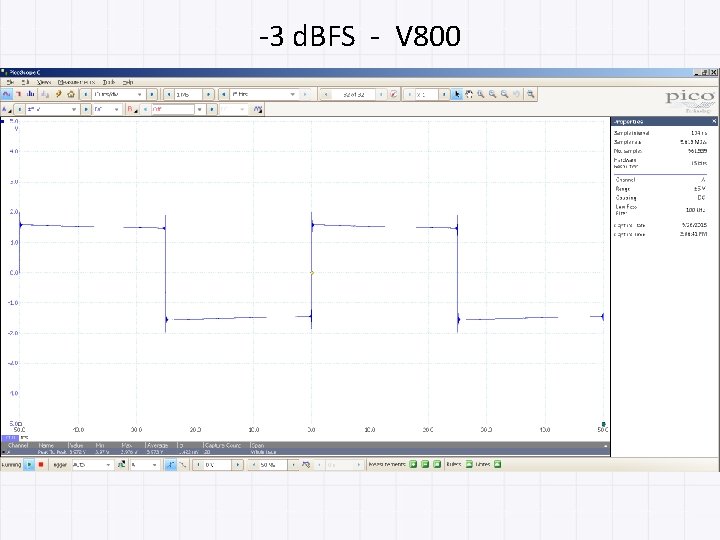This screenshot has height=540, width=720.
Task: Open the Tools menu
Action: pos(109,82)
